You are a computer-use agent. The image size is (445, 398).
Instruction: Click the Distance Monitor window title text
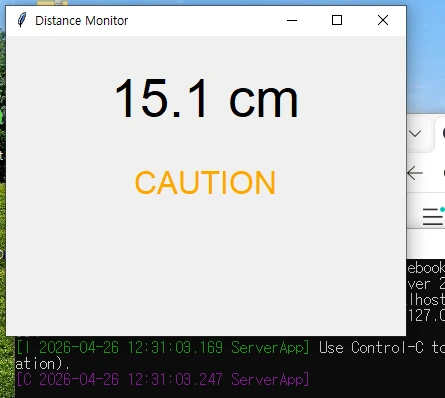point(82,21)
